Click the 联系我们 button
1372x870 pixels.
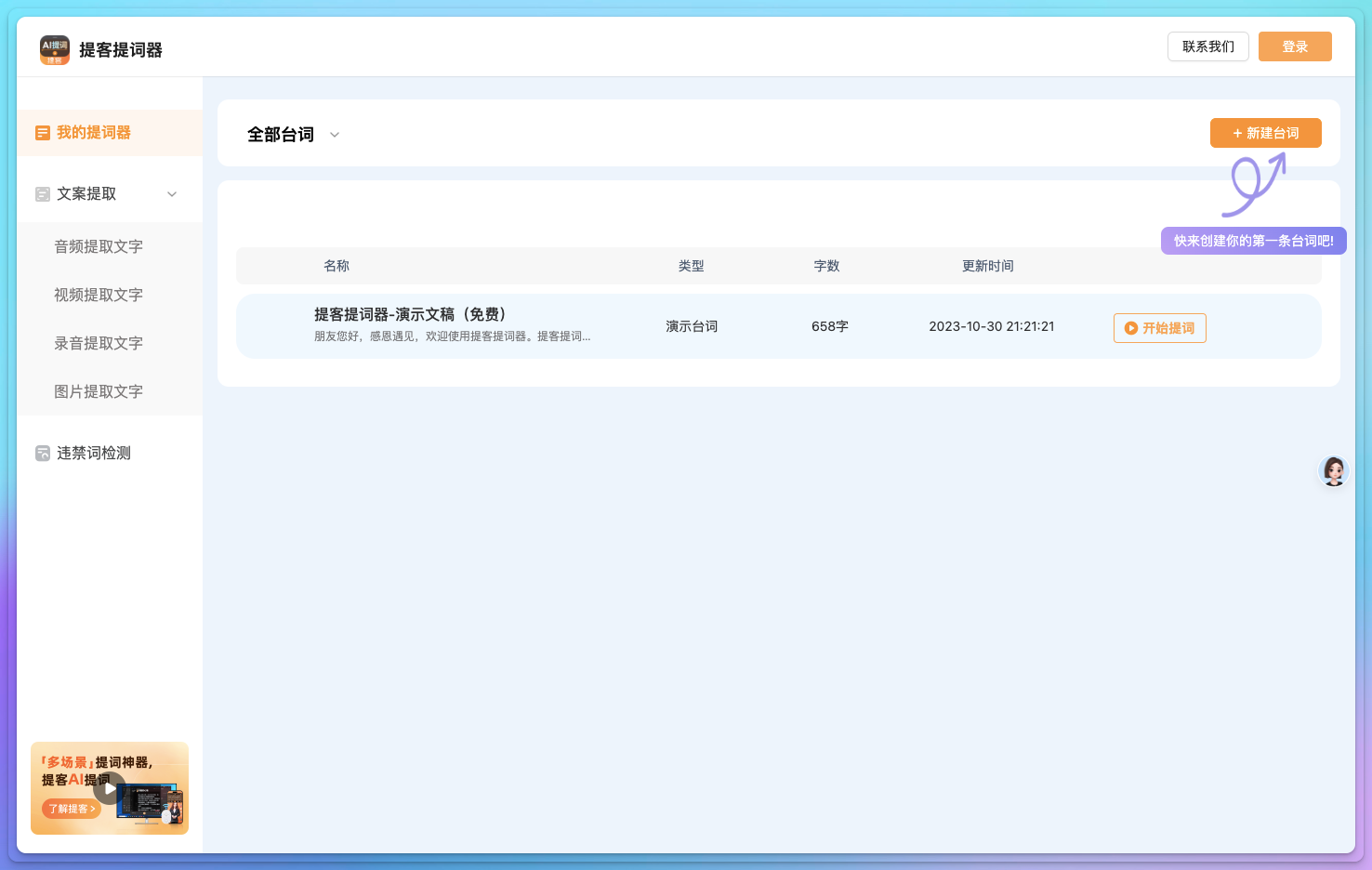(1207, 46)
